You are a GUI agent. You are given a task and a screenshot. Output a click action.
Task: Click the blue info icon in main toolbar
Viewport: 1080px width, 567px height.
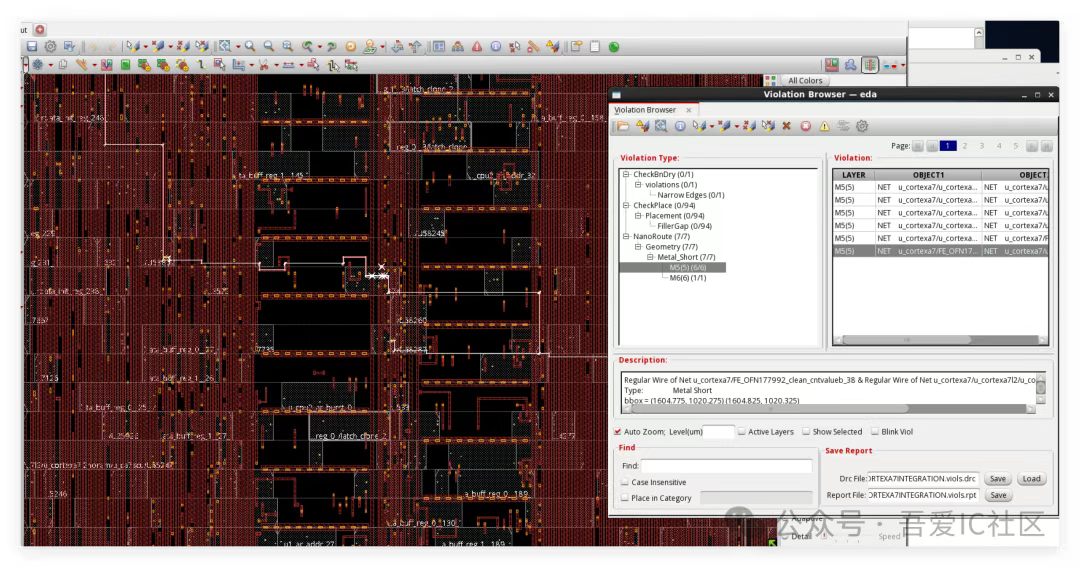tap(495, 46)
